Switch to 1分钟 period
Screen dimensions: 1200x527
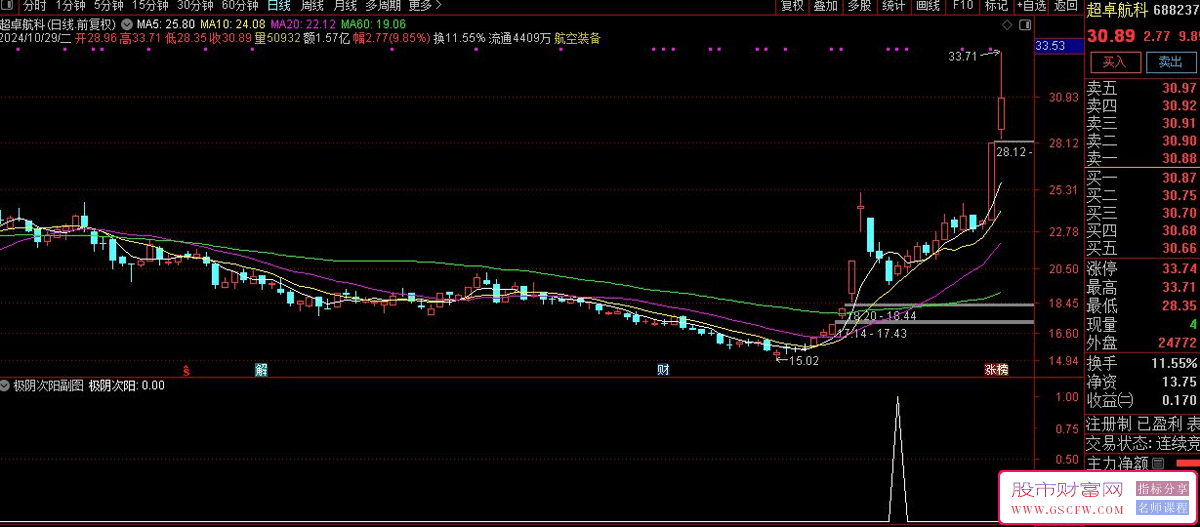[x=71, y=6]
